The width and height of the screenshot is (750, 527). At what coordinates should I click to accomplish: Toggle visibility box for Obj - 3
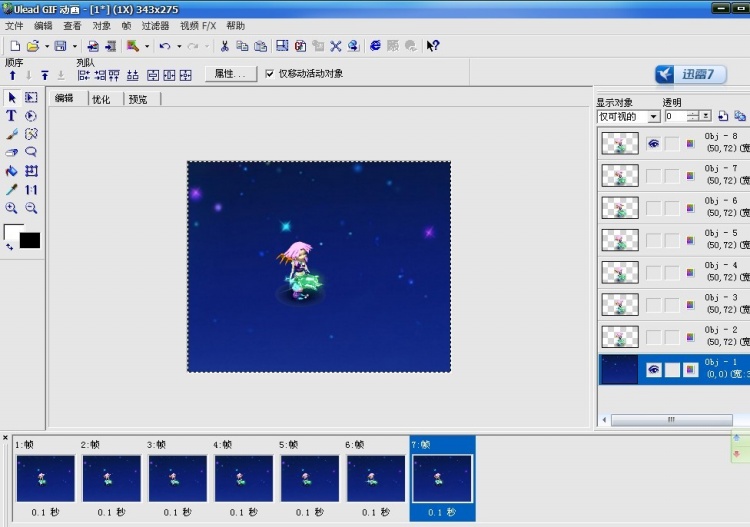[x=653, y=305]
